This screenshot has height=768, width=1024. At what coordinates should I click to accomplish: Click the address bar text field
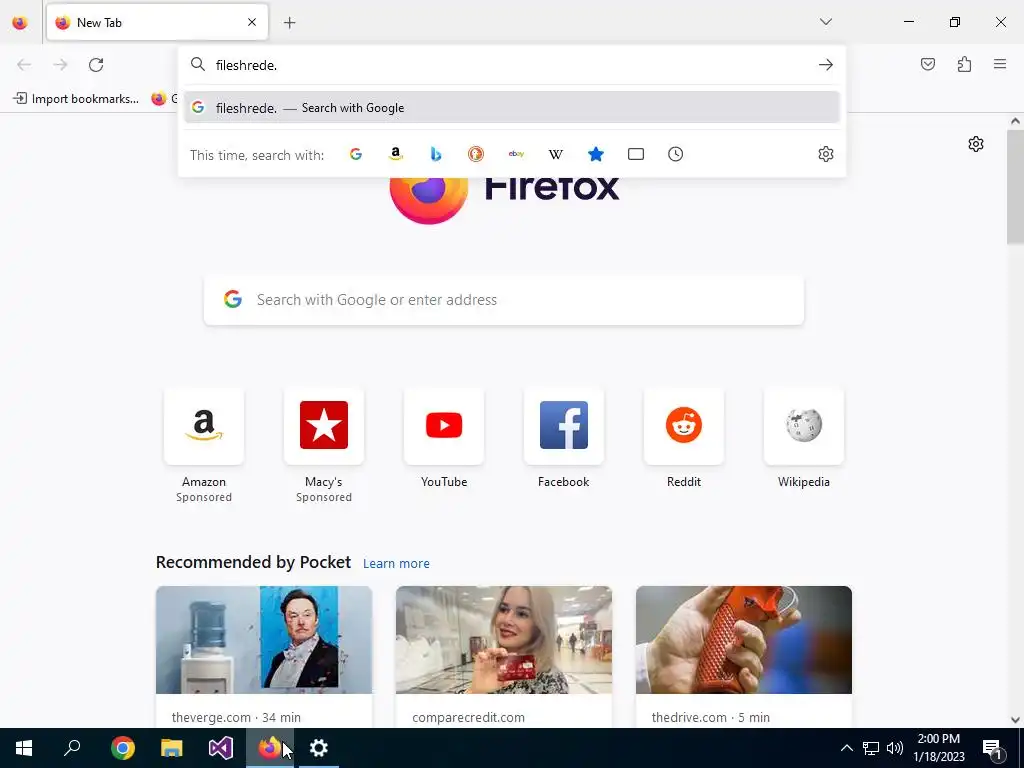pos(513,65)
